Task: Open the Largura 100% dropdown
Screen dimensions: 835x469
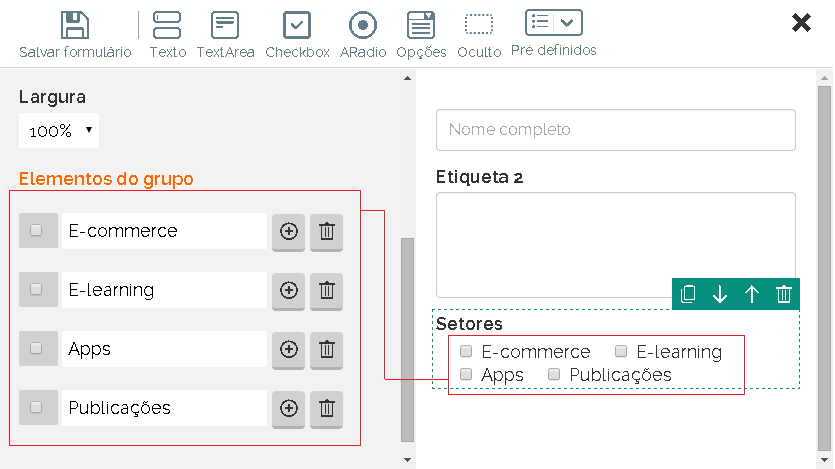Action: [59, 130]
